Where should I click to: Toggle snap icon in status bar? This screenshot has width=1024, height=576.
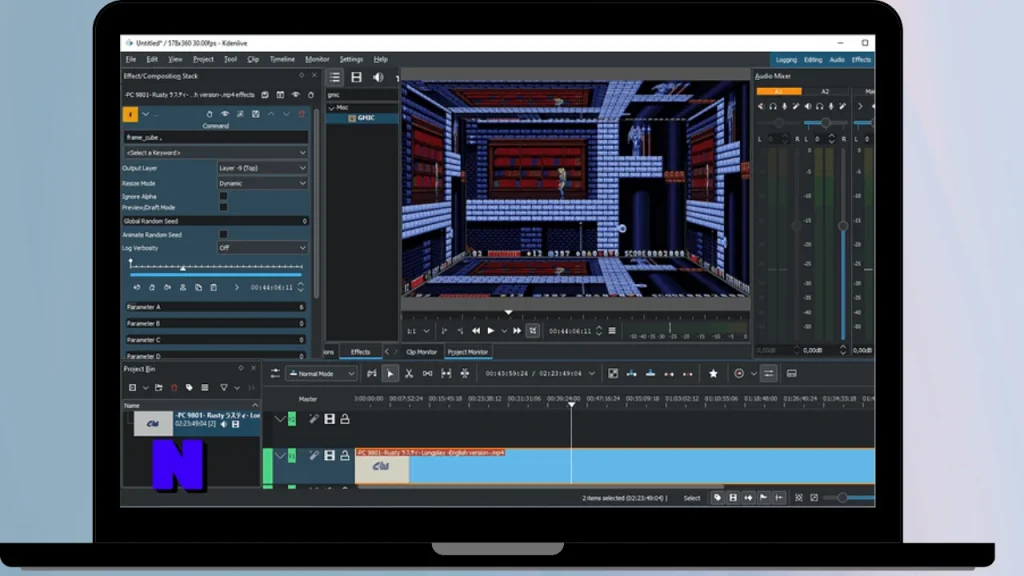[x=778, y=498]
